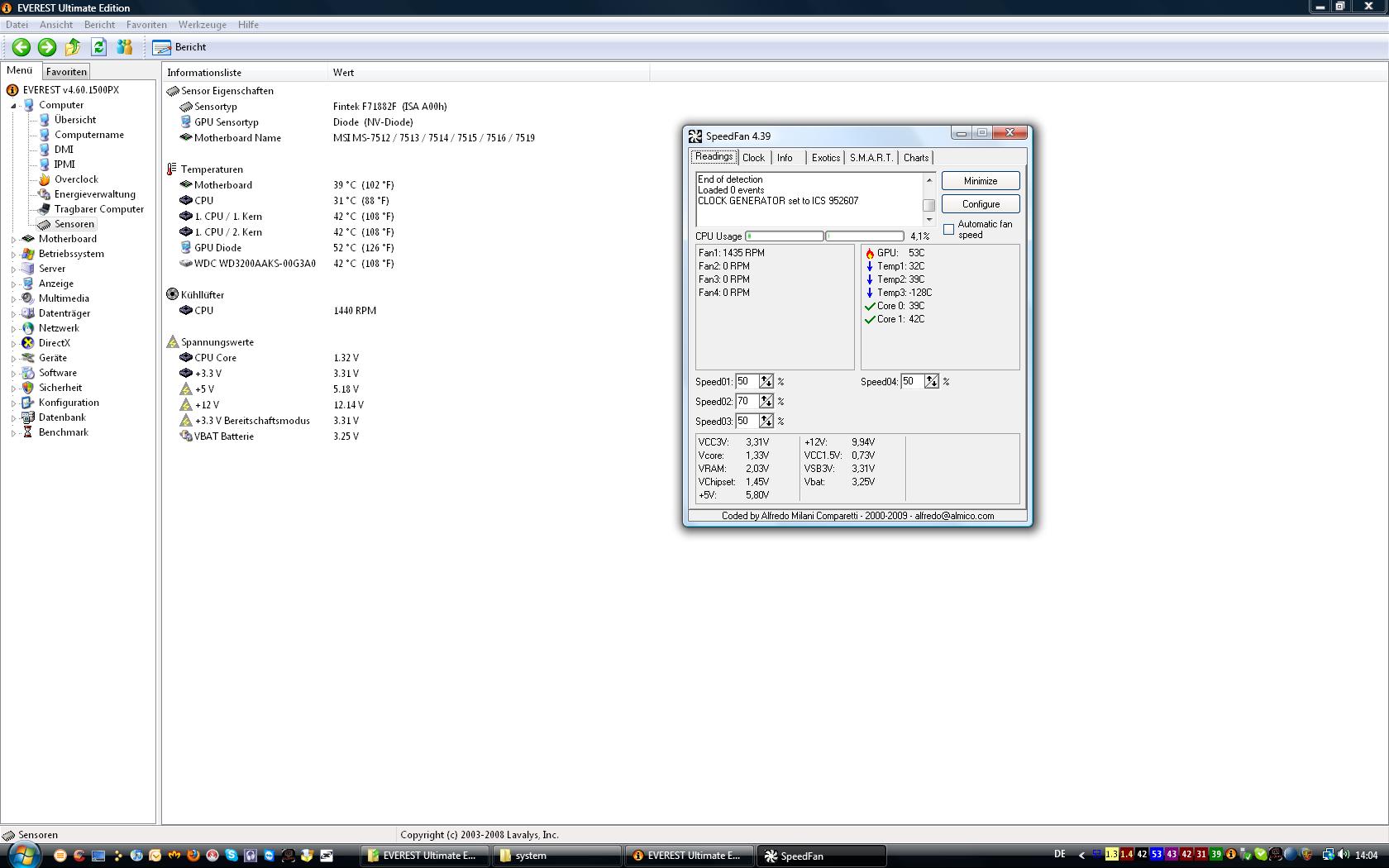Open Energieverwaltung page
The width and height of the screenshot is (1389, 868).
click(x=95, y=194)
